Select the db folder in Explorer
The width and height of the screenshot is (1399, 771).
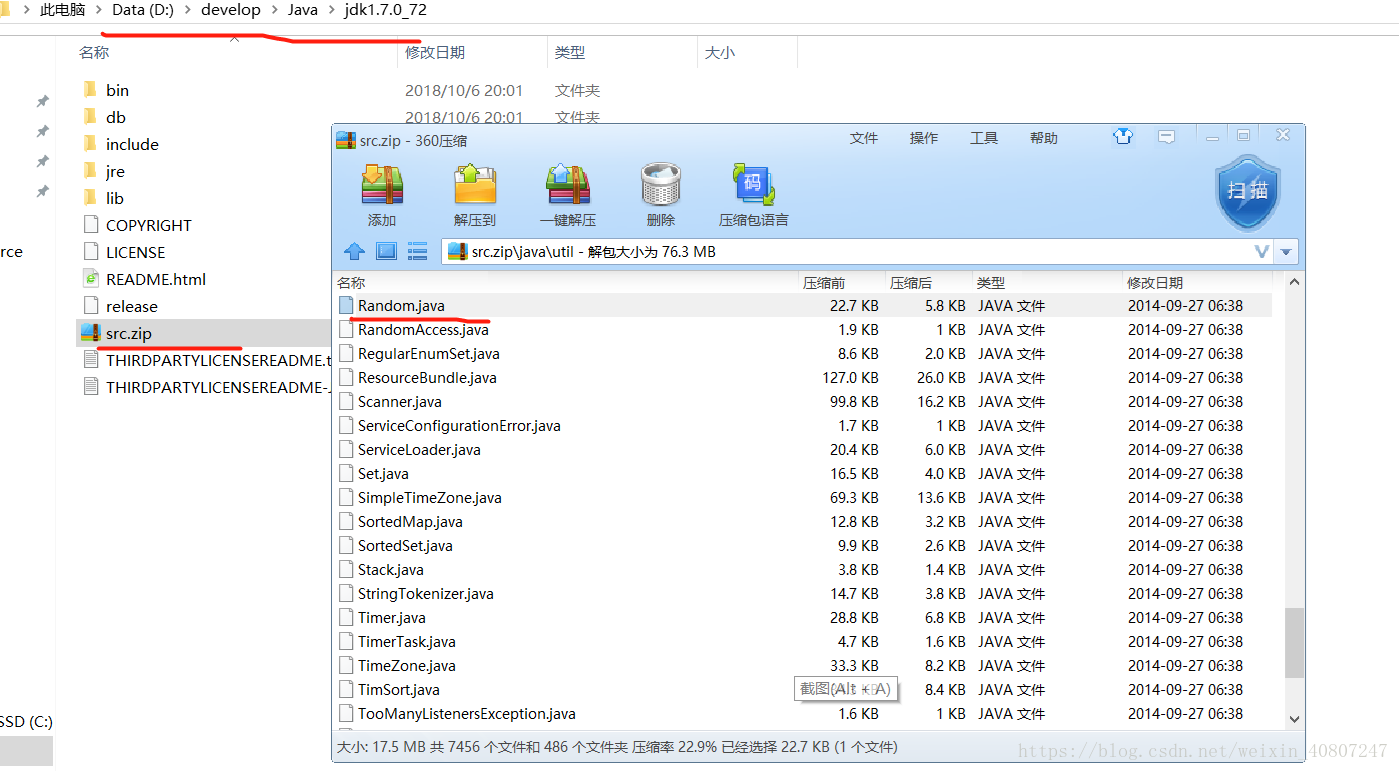pyautogui.click(x=103, y=117)
